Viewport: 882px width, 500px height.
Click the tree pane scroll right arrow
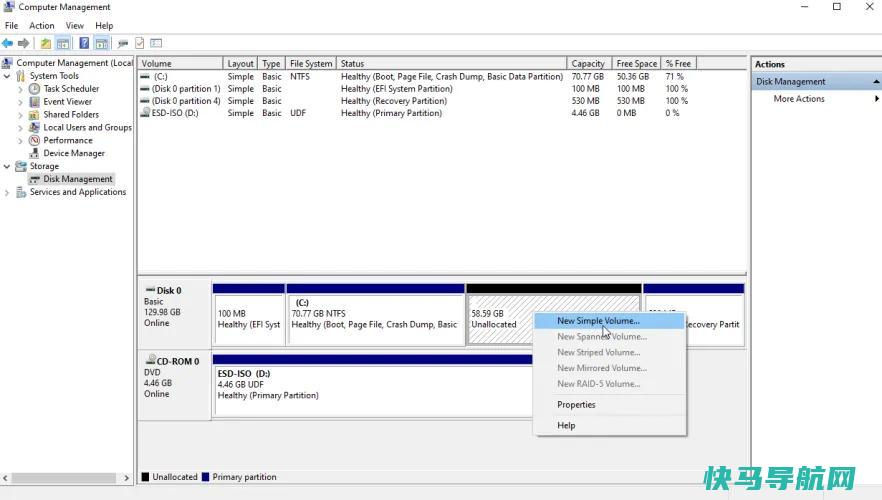pos(127,478)
